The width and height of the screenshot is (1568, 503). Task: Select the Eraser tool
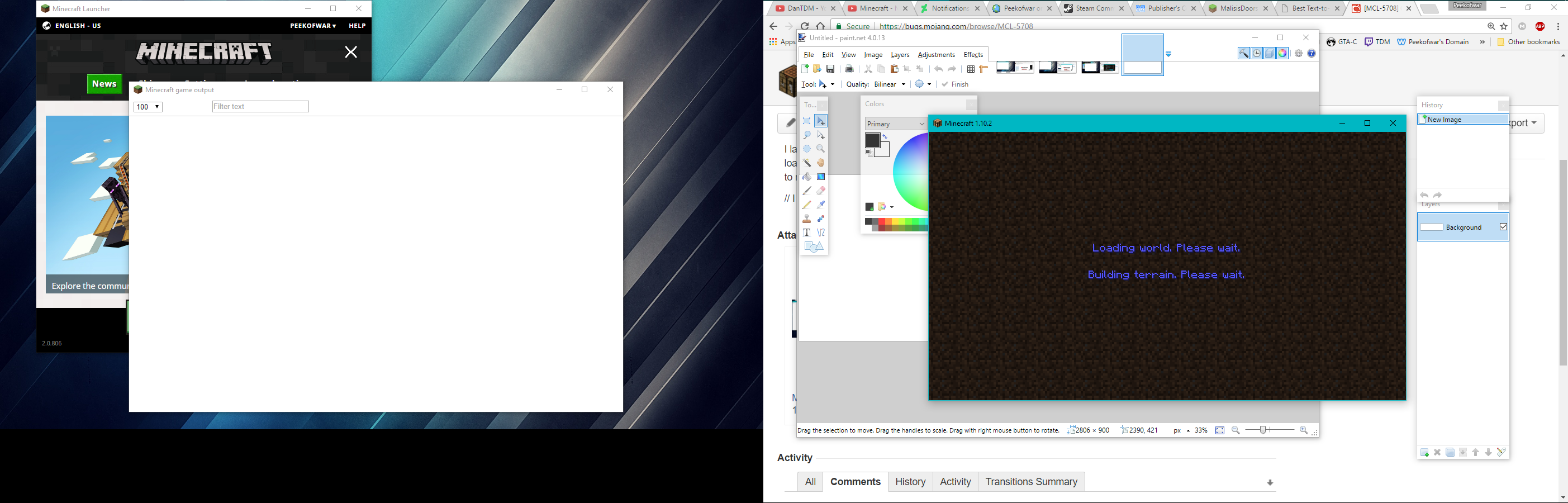pyautogui.click(x=820, y=191)
